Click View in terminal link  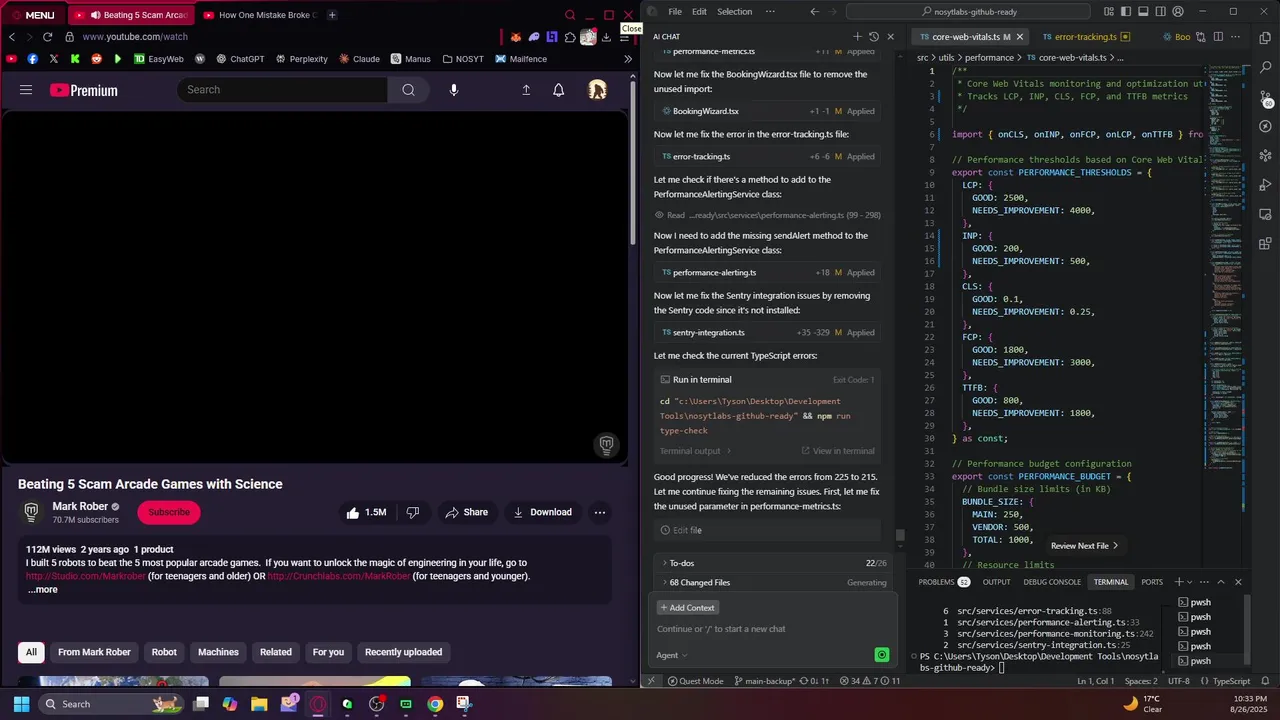837,451
